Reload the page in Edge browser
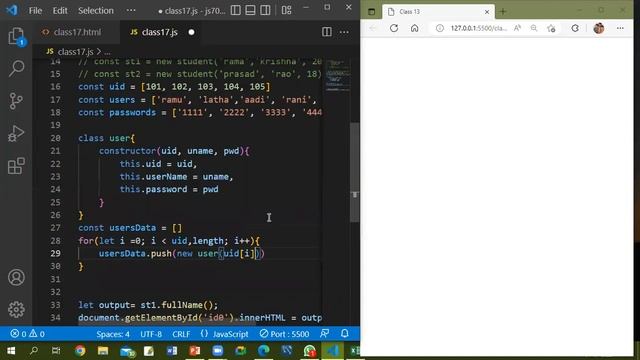 coord(394,28)
